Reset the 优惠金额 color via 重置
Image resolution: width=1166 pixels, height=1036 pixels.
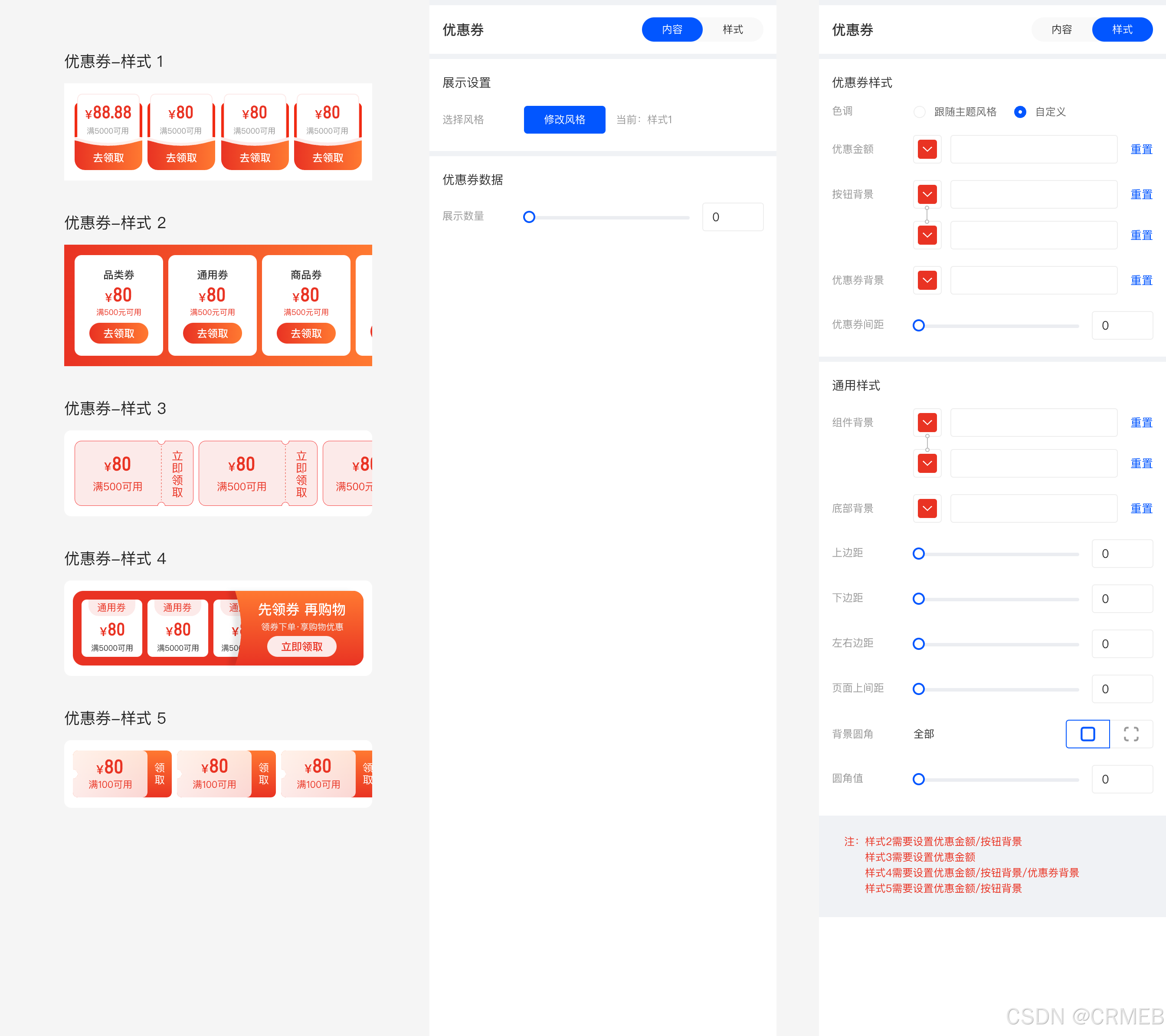coord(1141,150)
